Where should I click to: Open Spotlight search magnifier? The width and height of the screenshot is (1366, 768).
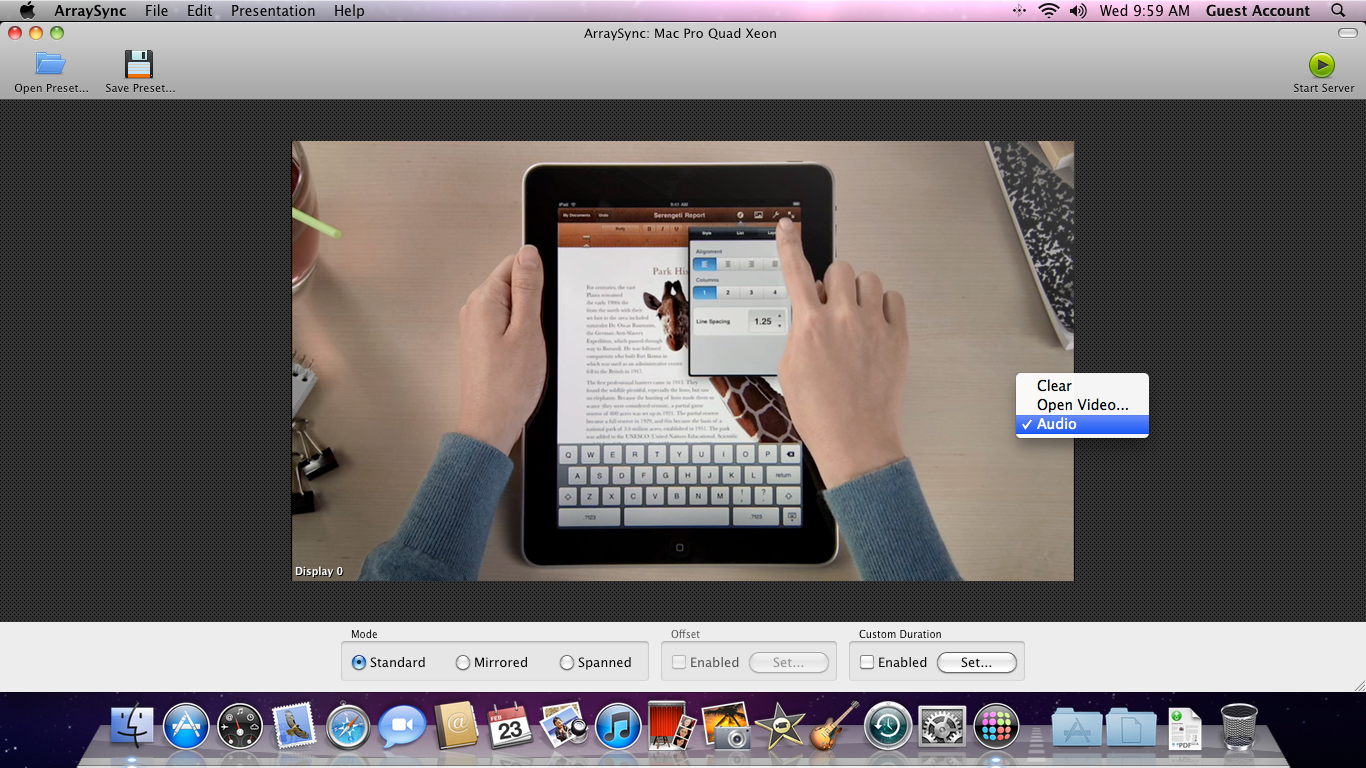(1338, 11)
